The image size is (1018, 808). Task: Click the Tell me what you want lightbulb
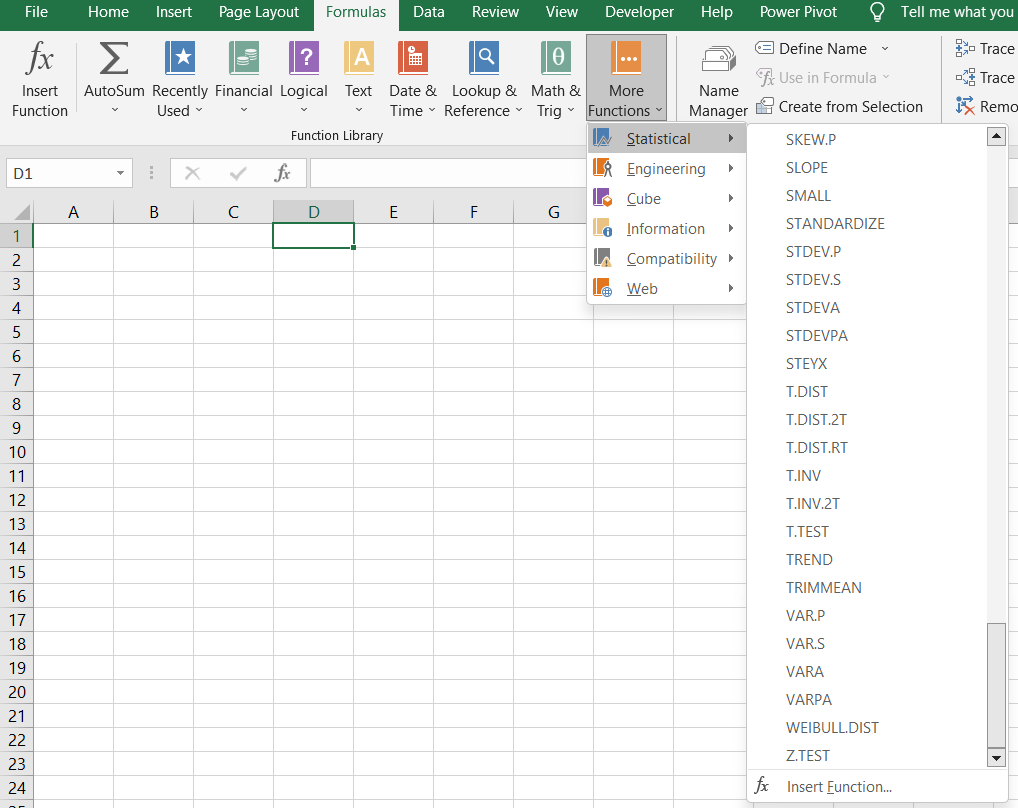(x=878, y=12)
